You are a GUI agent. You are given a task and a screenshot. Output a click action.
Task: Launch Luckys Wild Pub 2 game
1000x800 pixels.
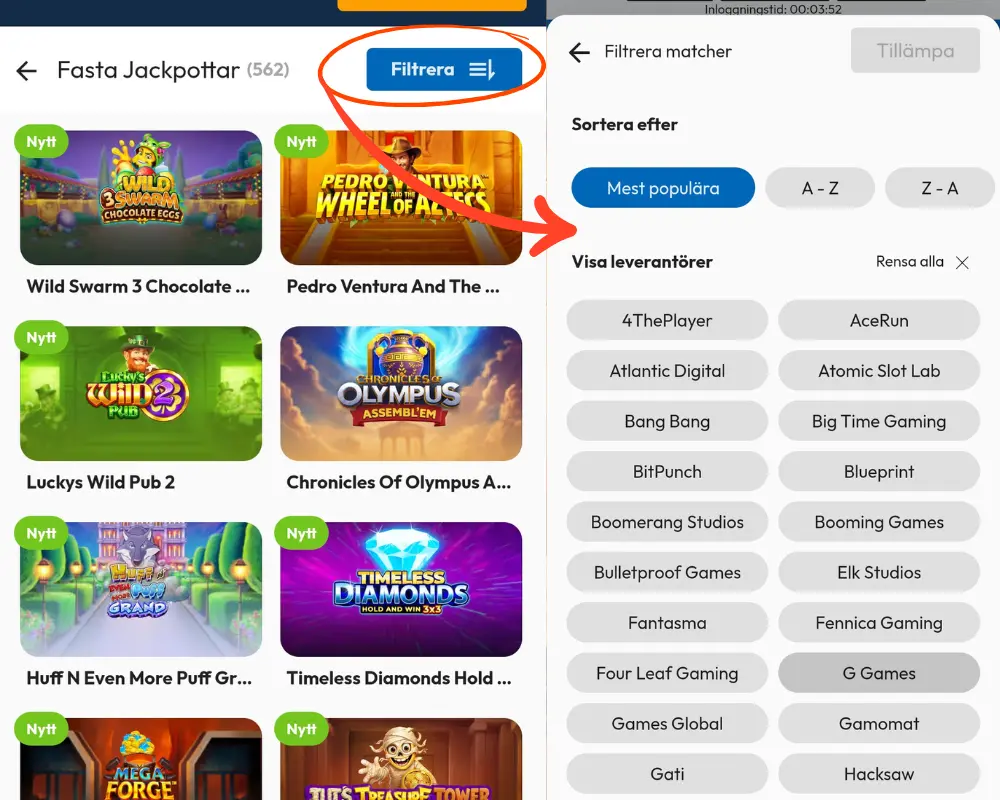point(141,394)
